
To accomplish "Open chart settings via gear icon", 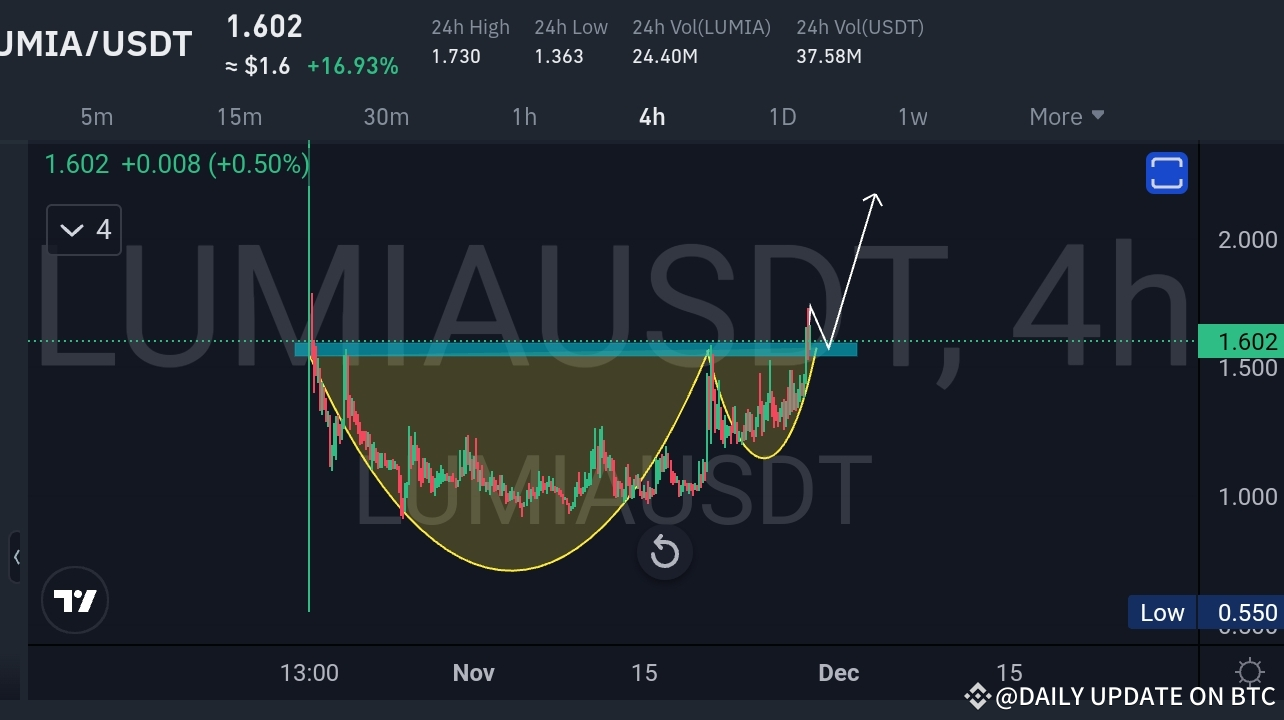I will [x=1249, y=673].
